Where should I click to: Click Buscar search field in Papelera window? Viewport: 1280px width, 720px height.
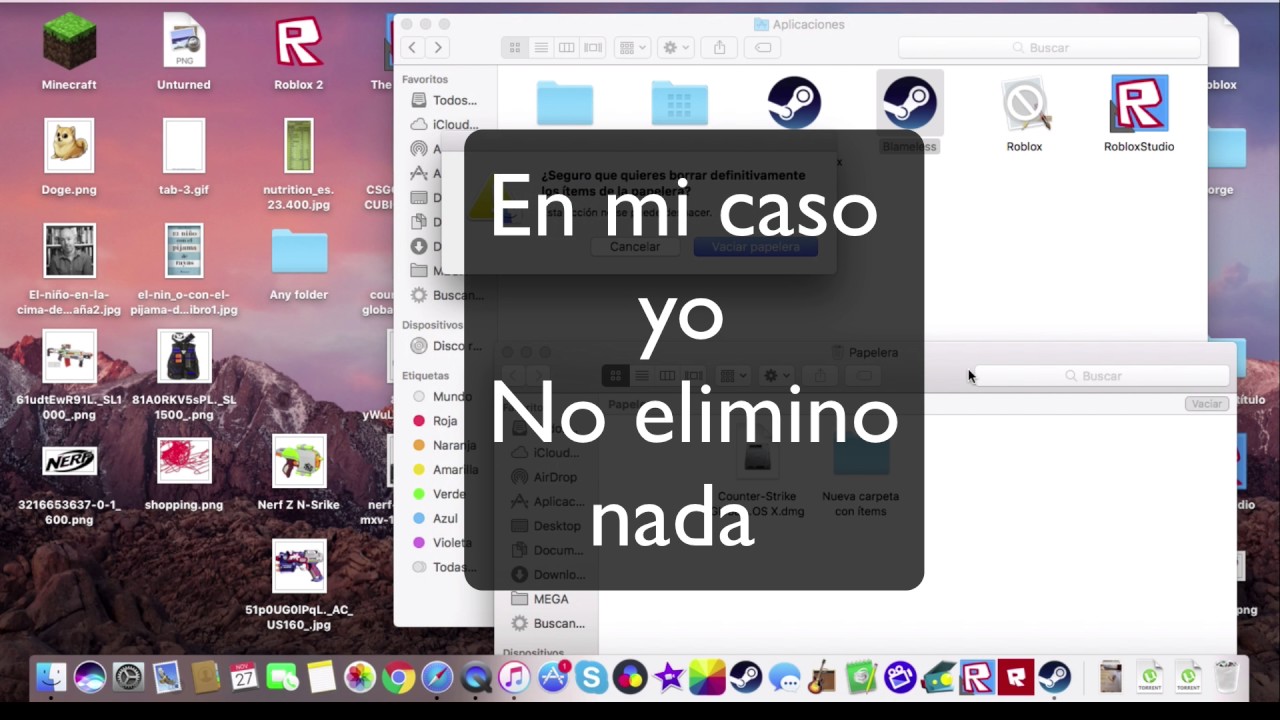pyautogui.click(x=1101, y=376)
